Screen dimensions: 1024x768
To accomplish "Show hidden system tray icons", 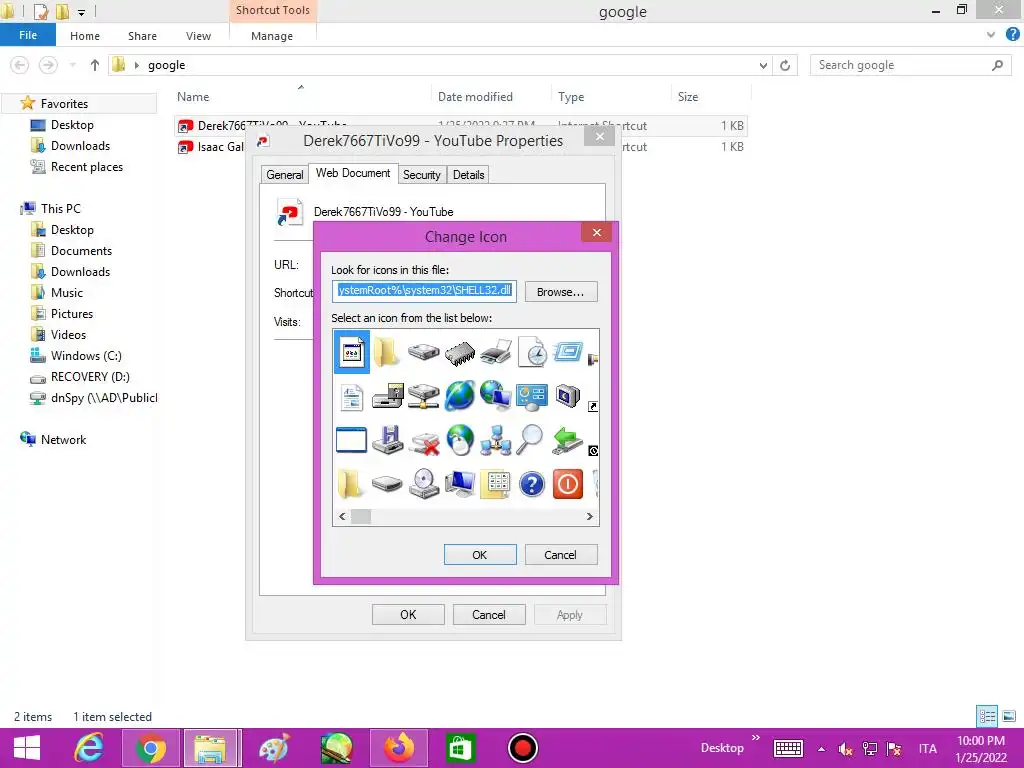I will [x=822, y=748].
